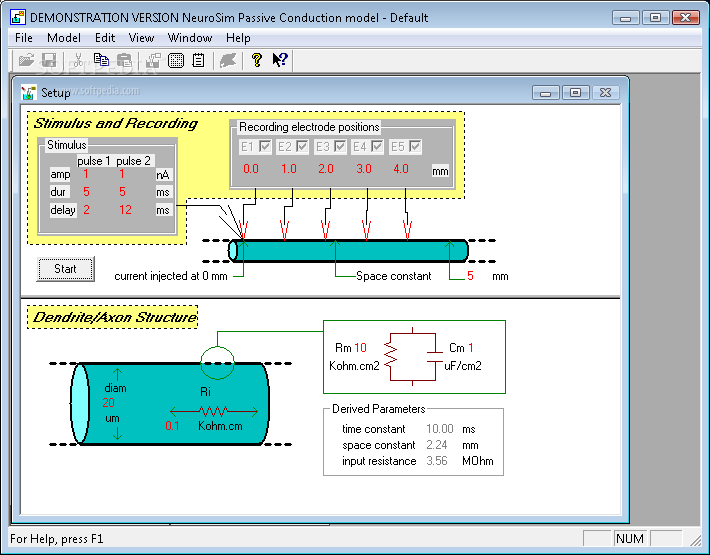Click pulse 1 amp value field
Image resolution: width=710 pixels, height=555 pixels.
[86, 174]
